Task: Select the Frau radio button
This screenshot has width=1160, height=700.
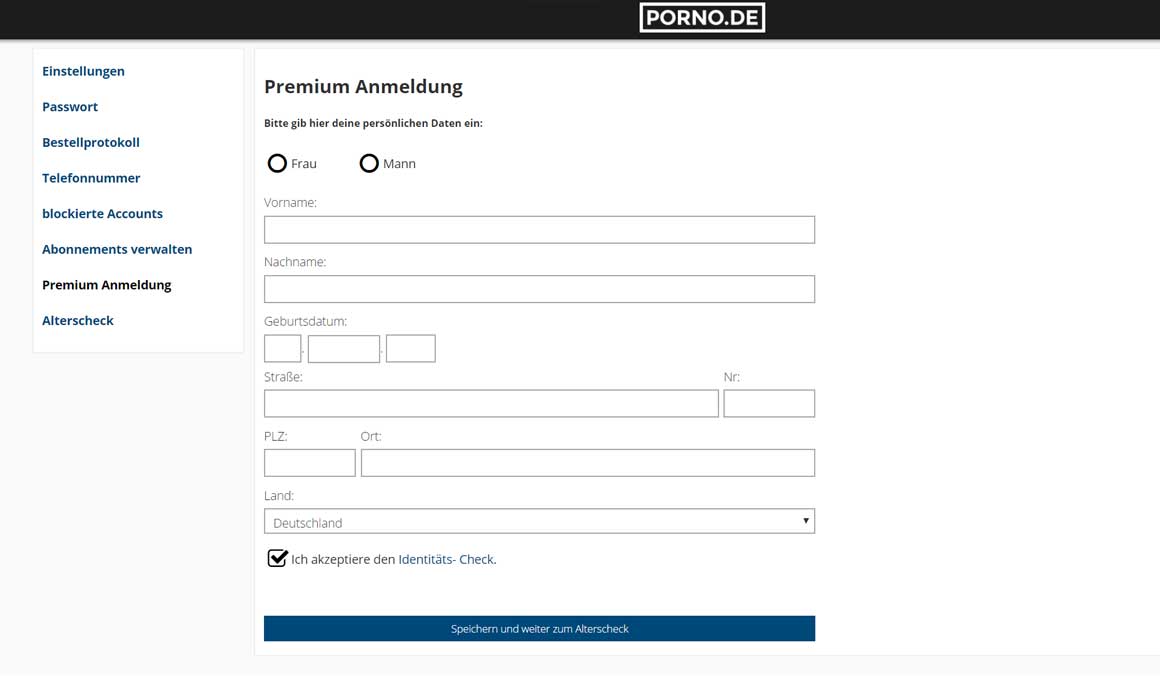Action: click(x=277, y=163)
